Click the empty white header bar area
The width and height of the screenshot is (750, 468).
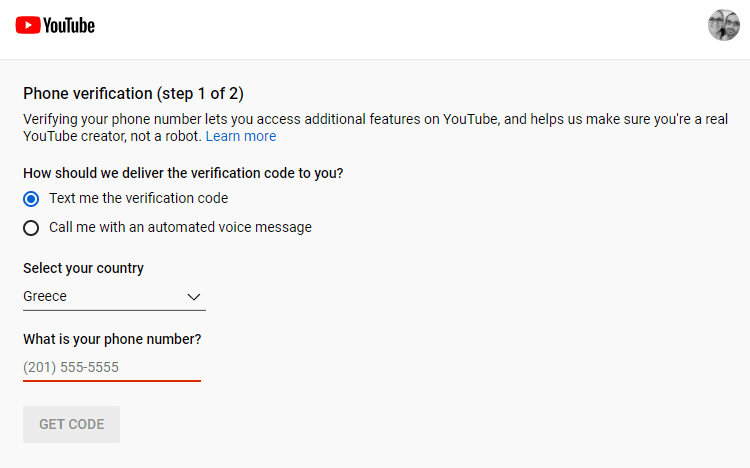[x=402, y=29]
